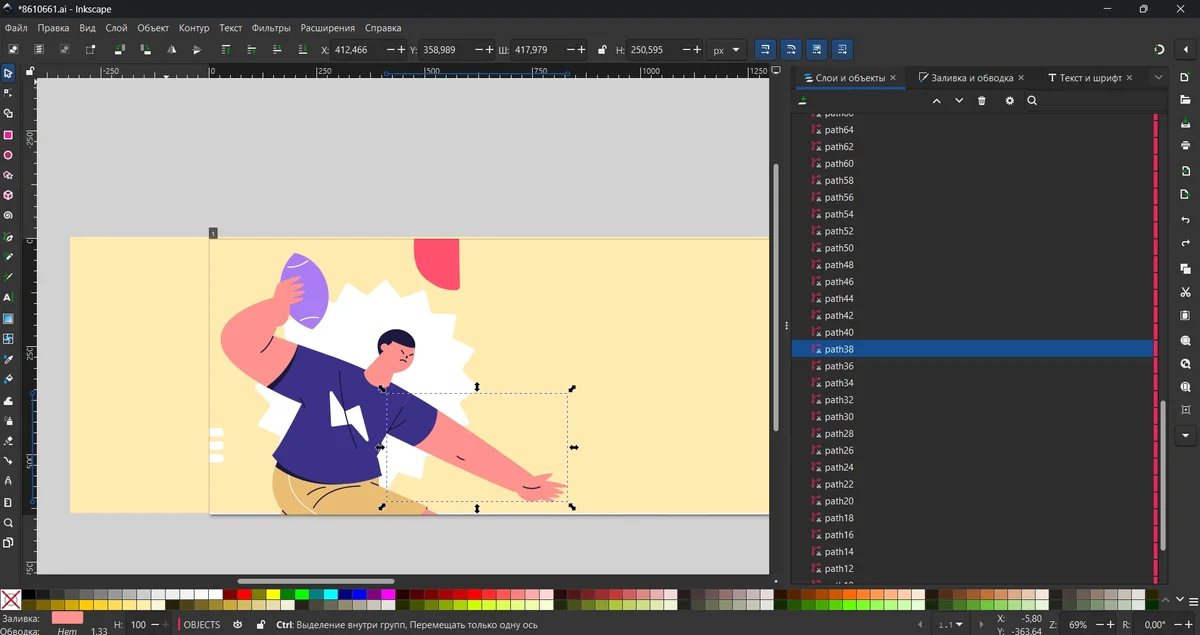This screenshot has height=635, width=1200.
Task: Toggle the width-height ratio lock
Action: tap(602, 50)
